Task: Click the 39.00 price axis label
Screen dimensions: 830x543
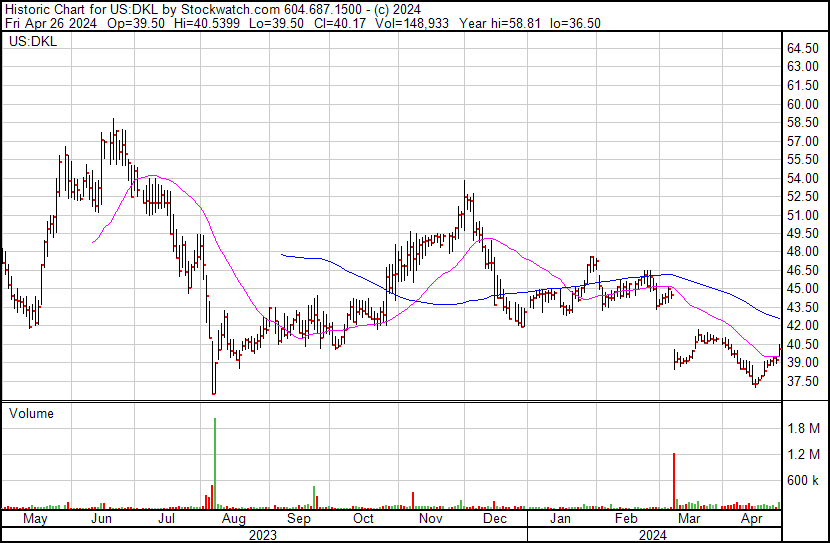Action: pyautogui.click(x=803, y=363)
